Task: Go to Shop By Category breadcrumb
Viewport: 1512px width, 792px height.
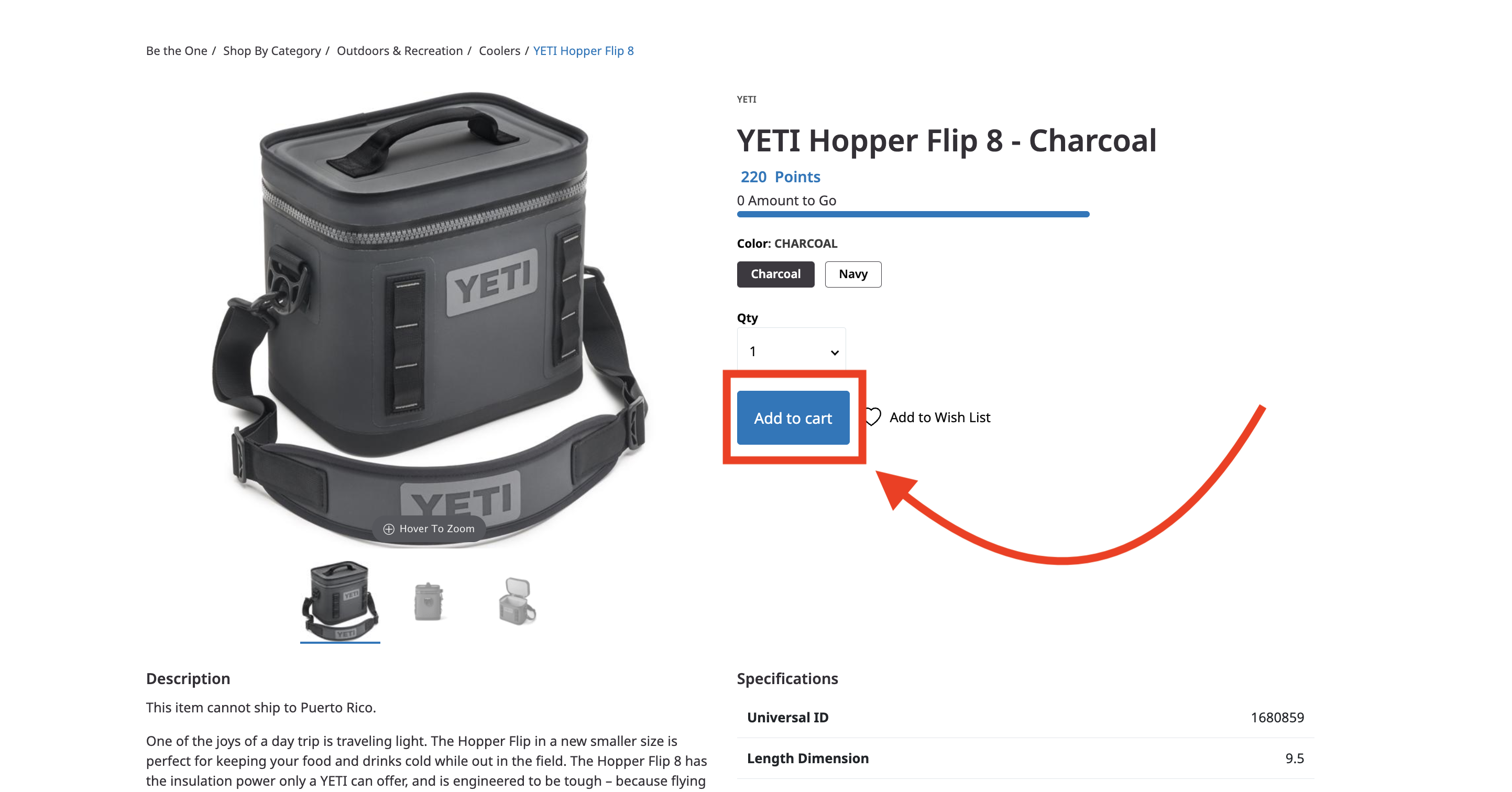Action: tap(272, 50)
